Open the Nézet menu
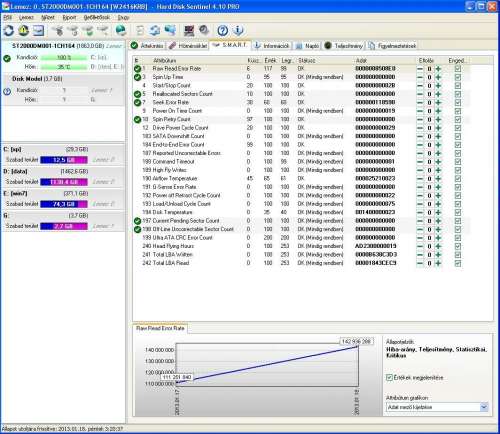 (x=48, y=17)
